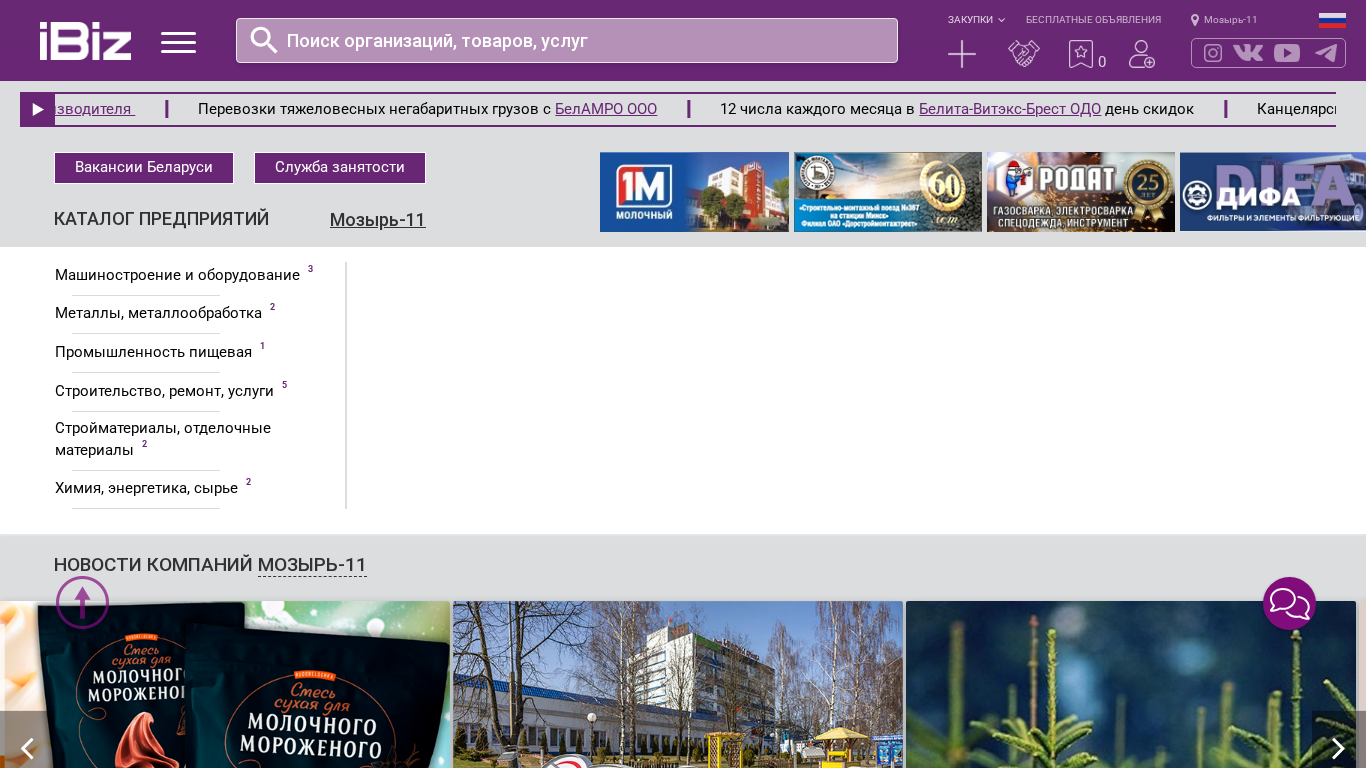Viewport: 1366px width, 768px height.
Task: Open the БелАМРО ООО link
Action: [606, 109]
